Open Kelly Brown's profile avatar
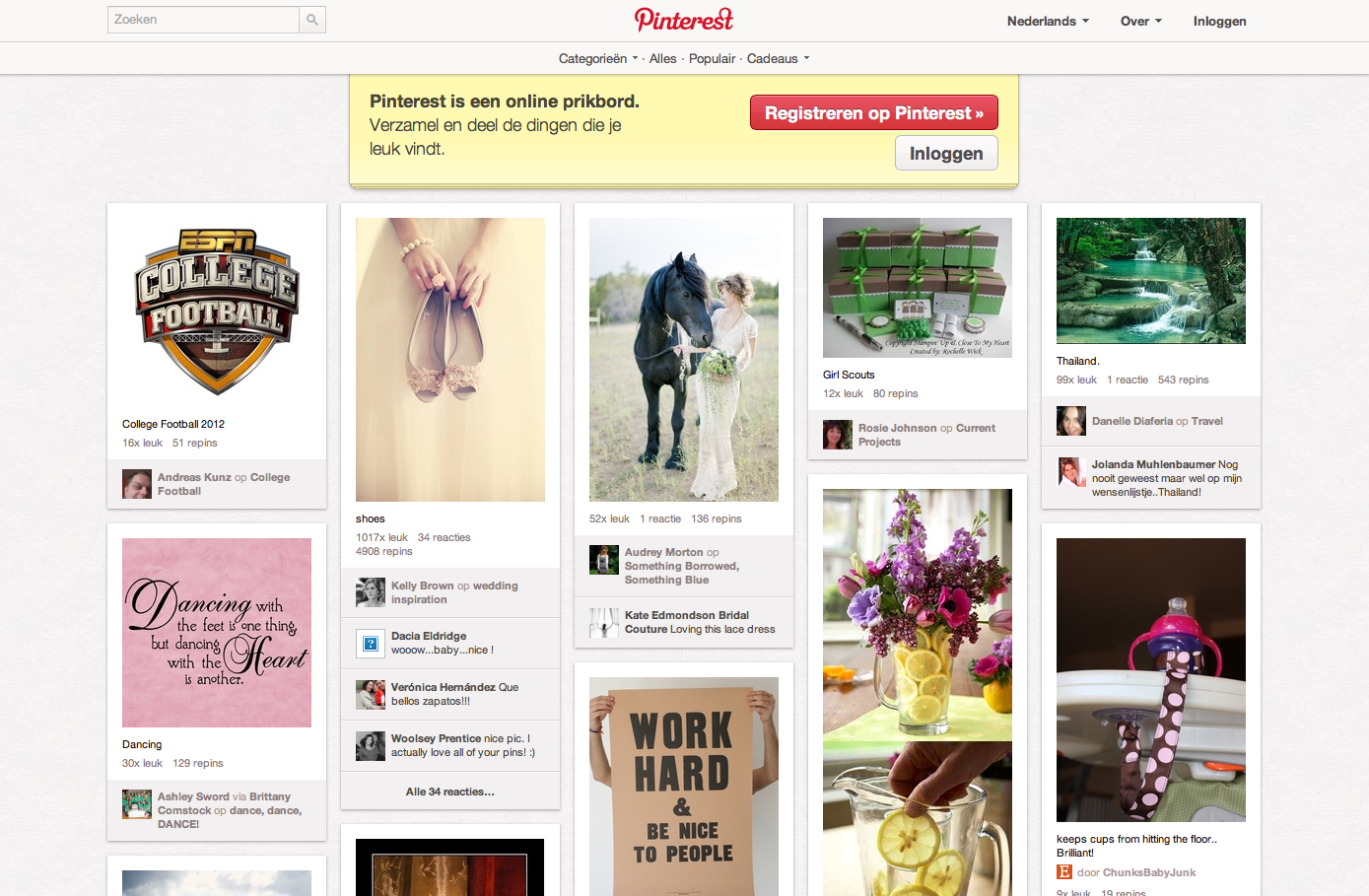 click(x=371, y=592)
